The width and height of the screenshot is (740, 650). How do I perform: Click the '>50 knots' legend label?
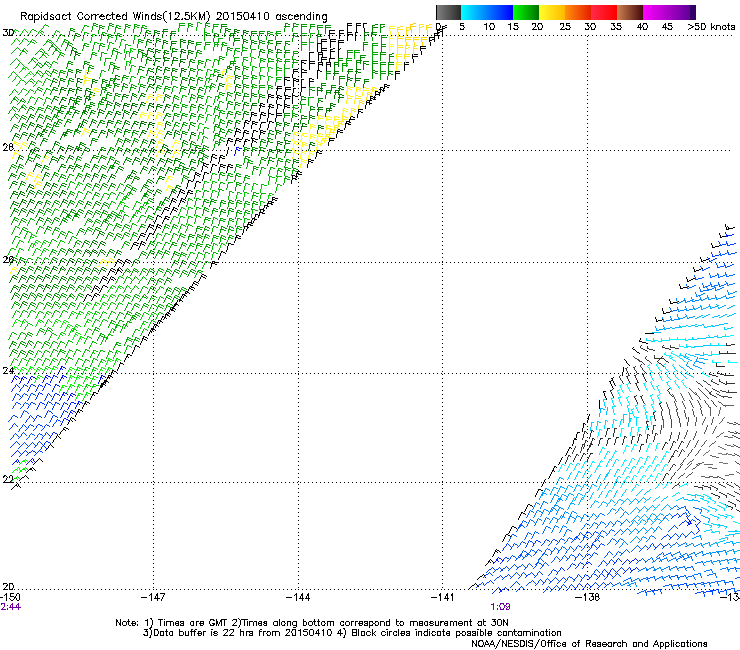point(711,27)
